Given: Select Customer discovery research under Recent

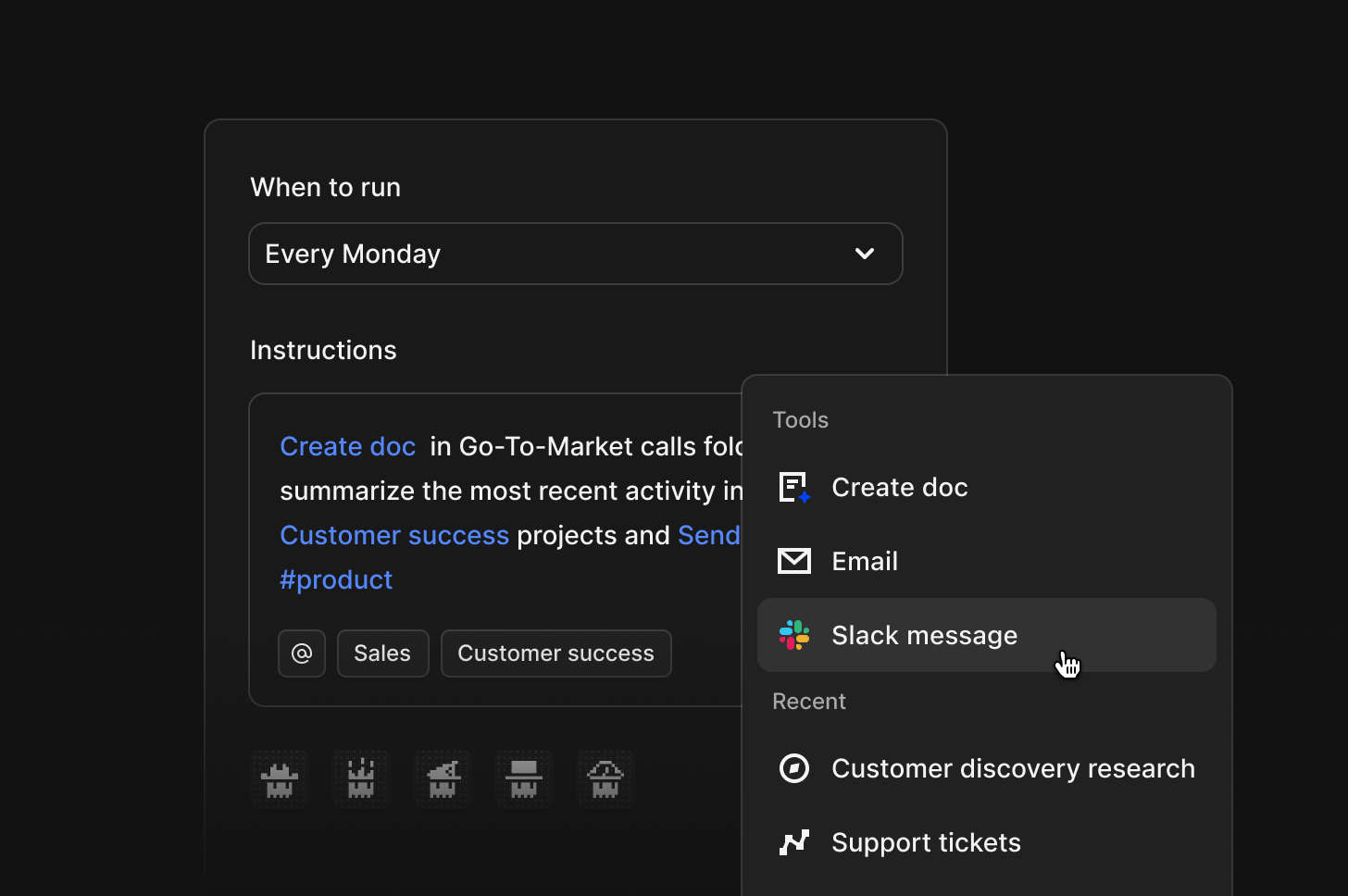Looking at the screenshot, I should [x=1013, y=768].
